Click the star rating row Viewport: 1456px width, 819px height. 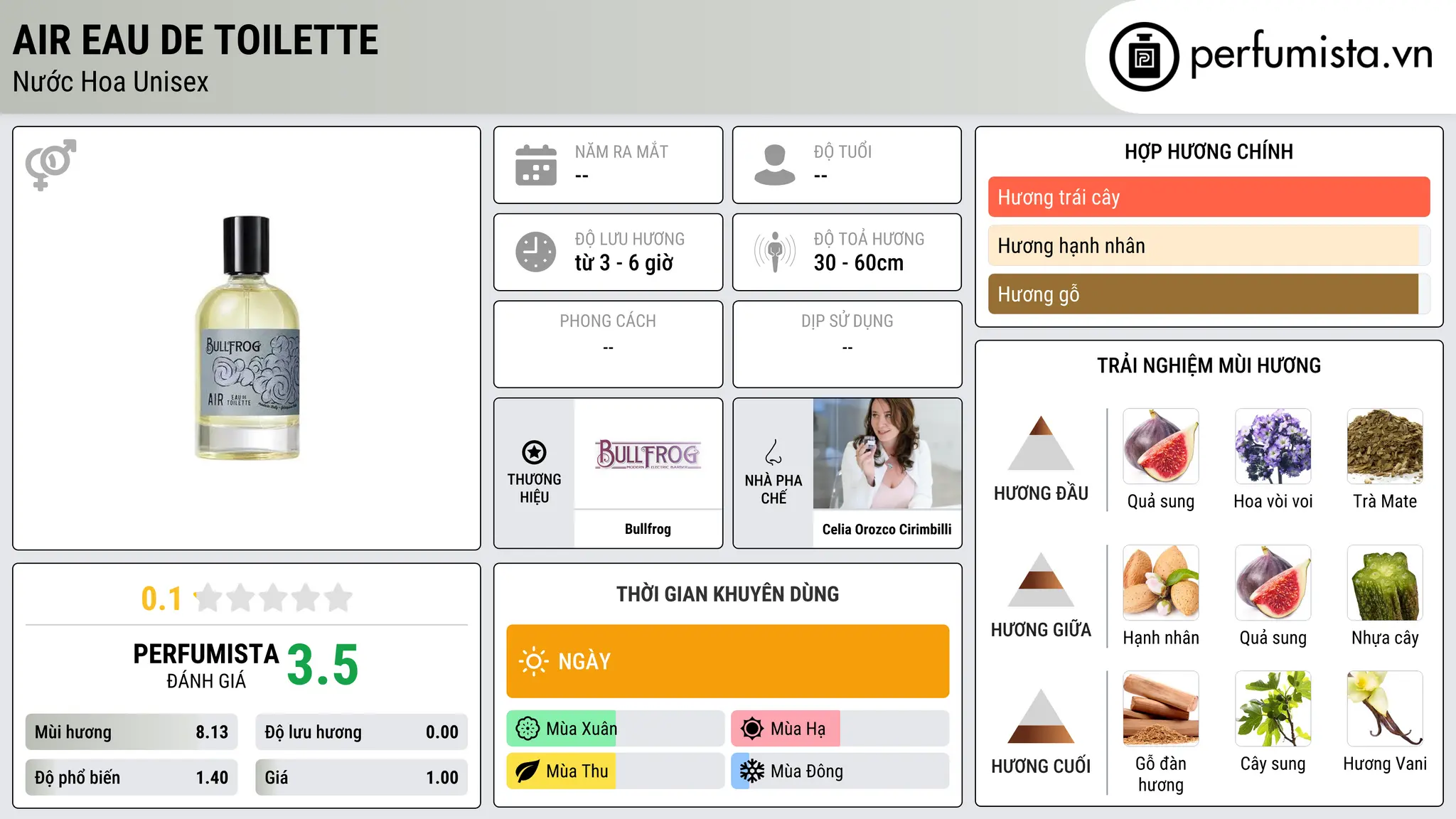273,598
